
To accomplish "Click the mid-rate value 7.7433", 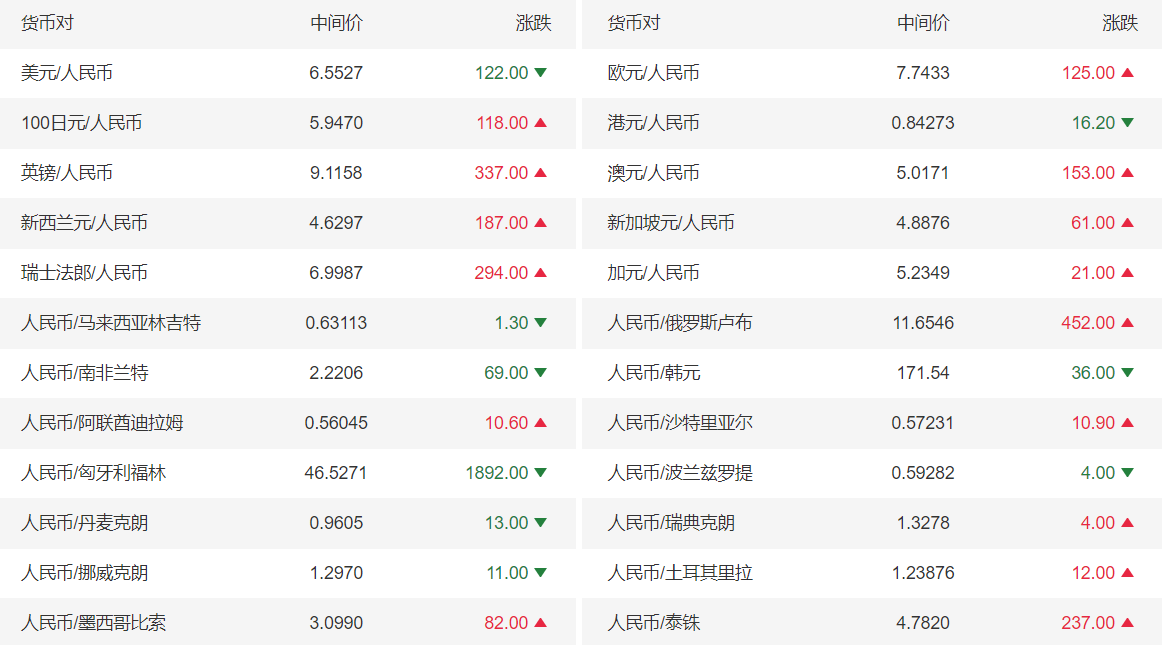I will pos(923,73).
